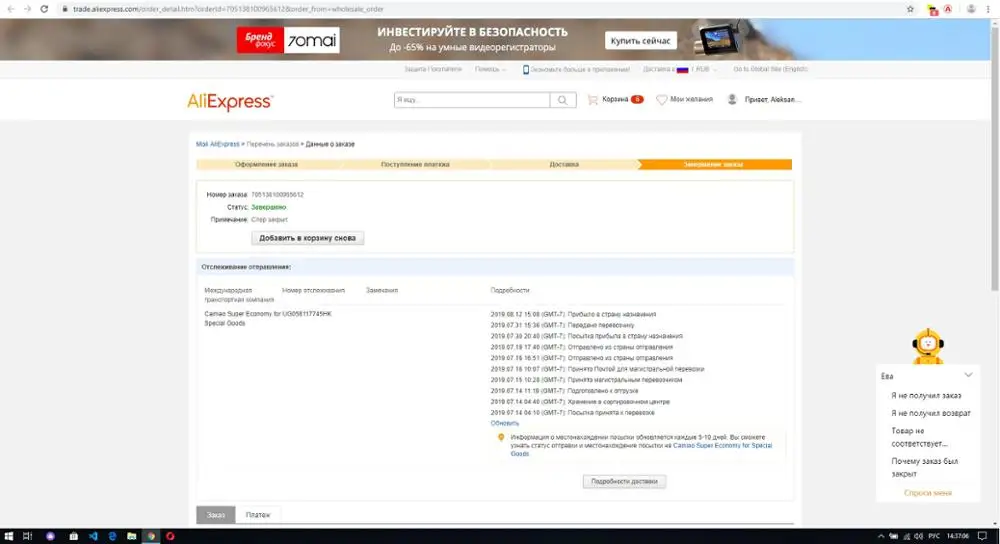
Task: Click the magnifier search button
Action: (563, 100)
